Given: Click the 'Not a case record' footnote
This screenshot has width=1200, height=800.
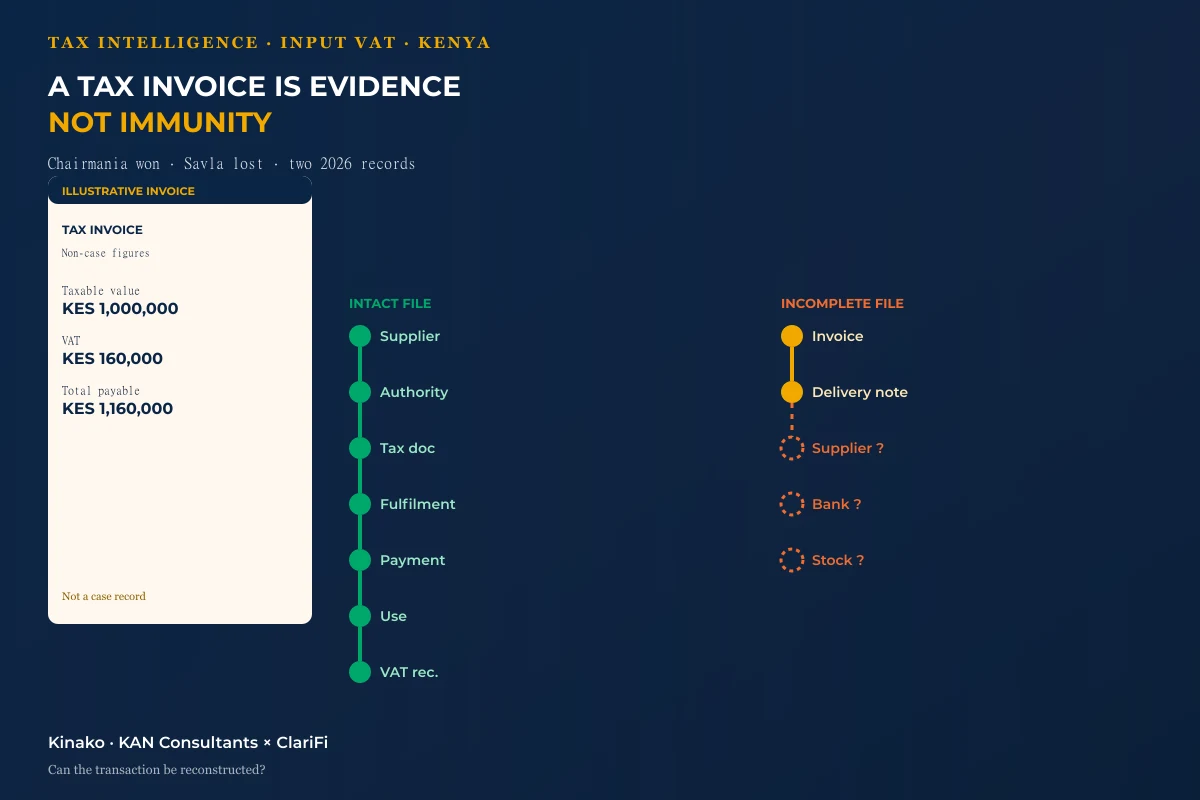Looking at the screenshot, I should tap(104, 596).
